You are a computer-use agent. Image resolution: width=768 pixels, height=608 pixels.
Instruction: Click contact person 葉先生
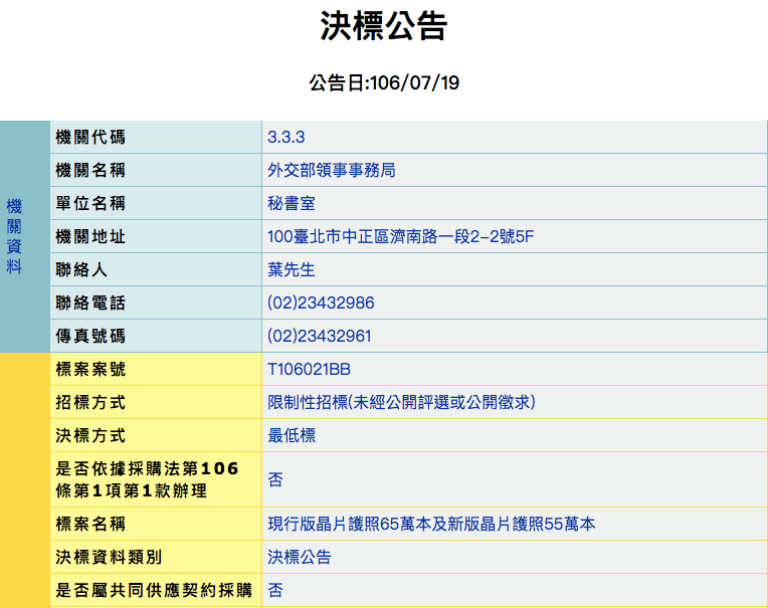pos(291,270)
